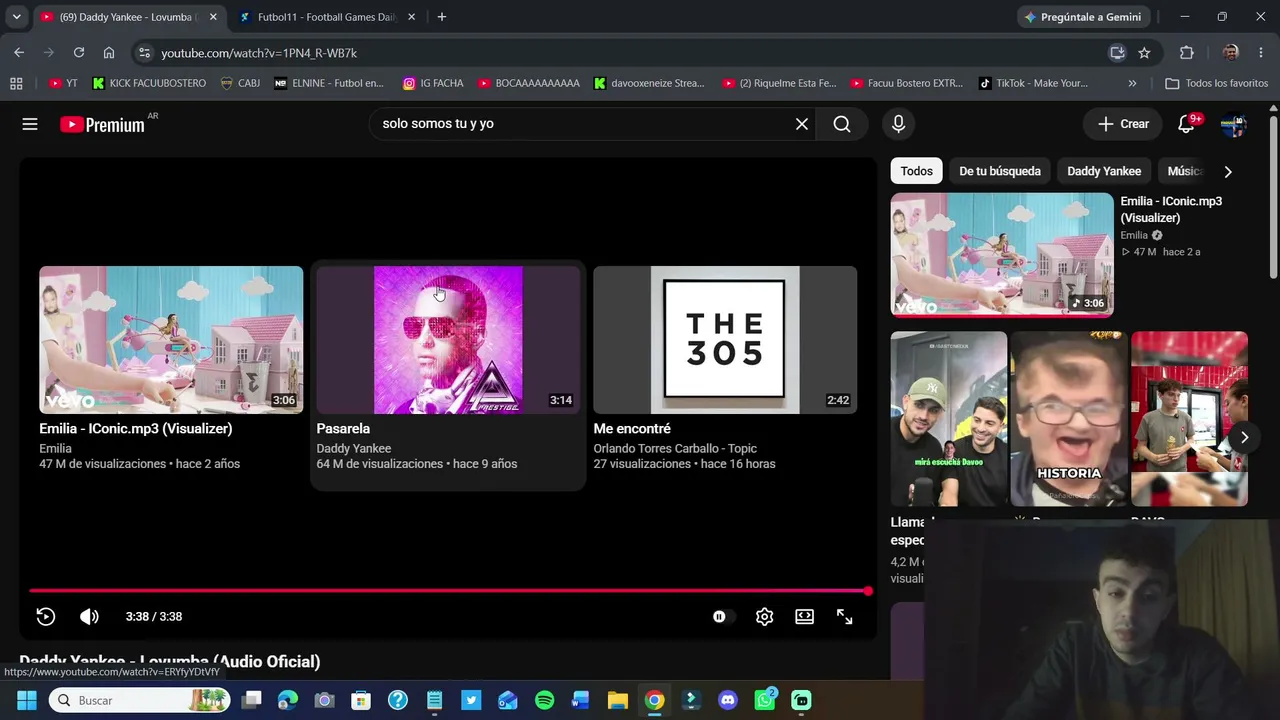Open the 'Pasarela' video title
This screenshot has height=720, width=1280.
343,428
